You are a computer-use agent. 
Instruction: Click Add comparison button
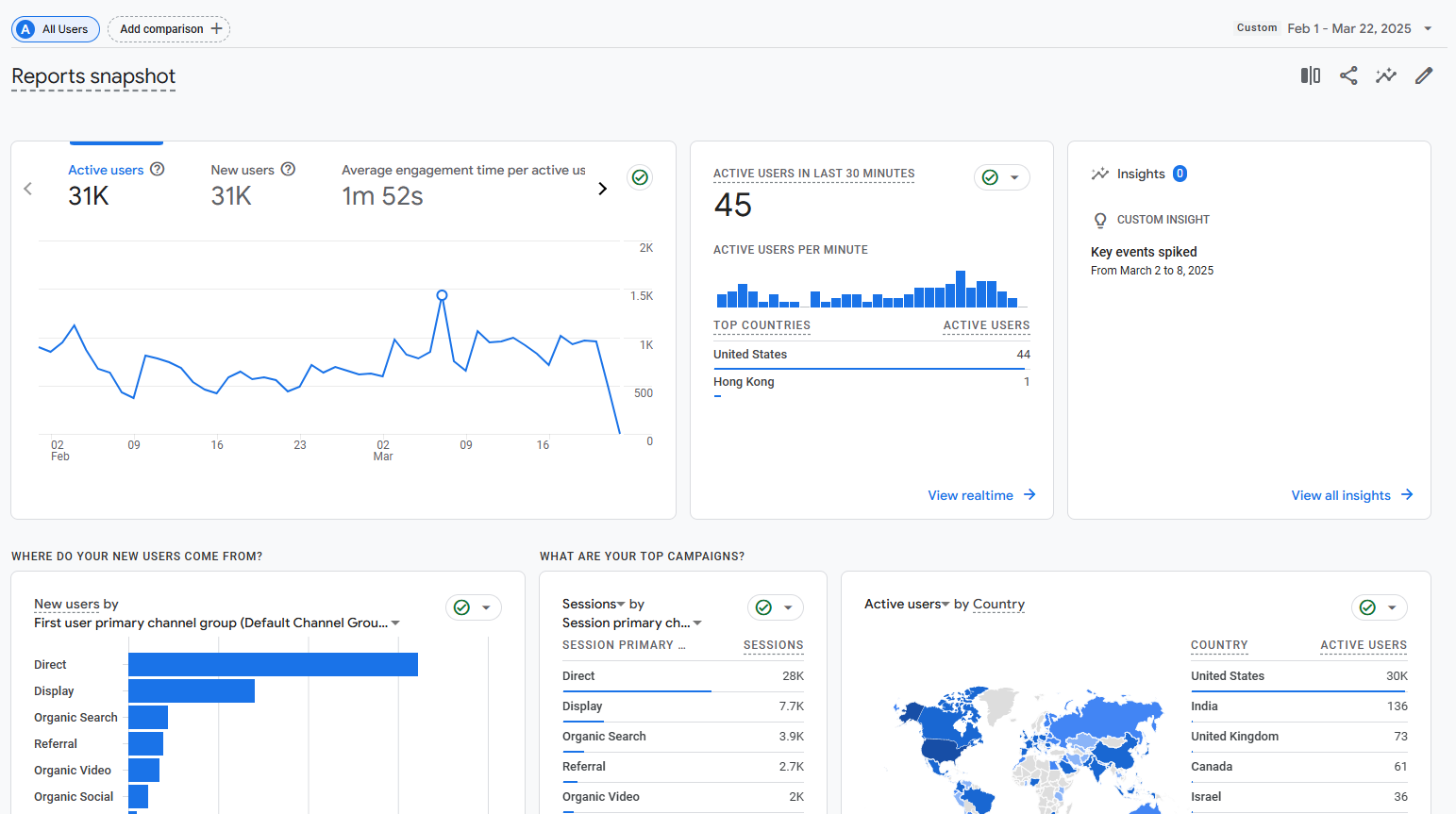coord(169,29)
